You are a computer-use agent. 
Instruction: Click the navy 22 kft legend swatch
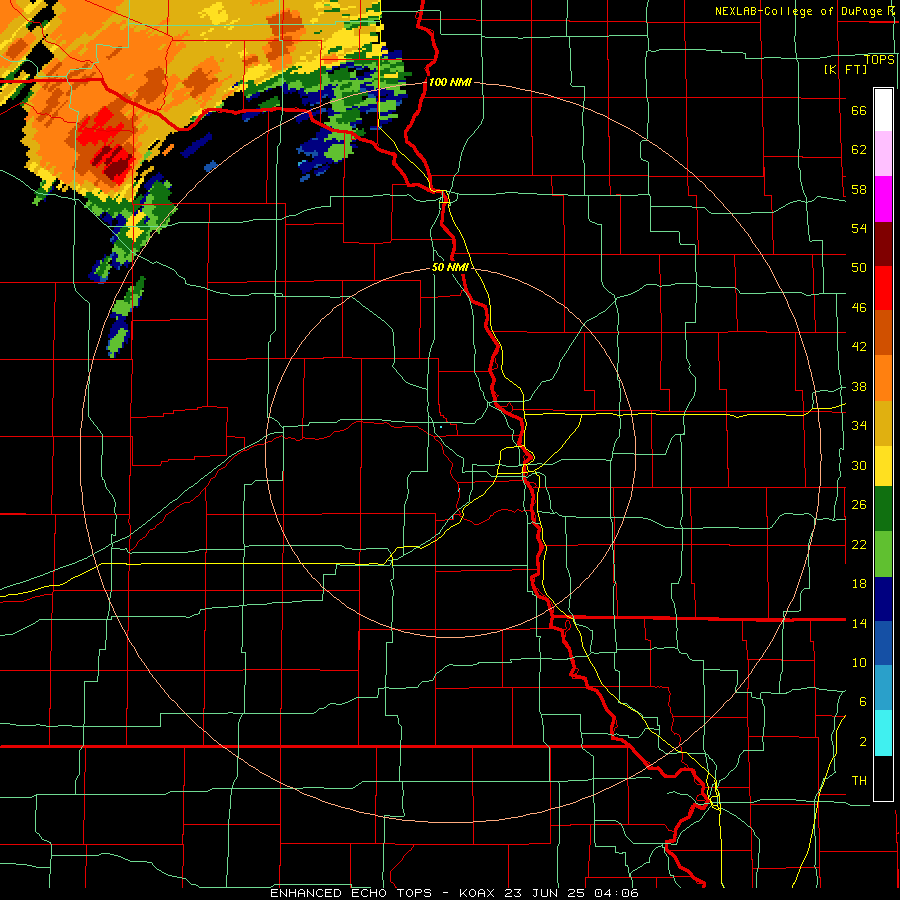tap(883, 599)
